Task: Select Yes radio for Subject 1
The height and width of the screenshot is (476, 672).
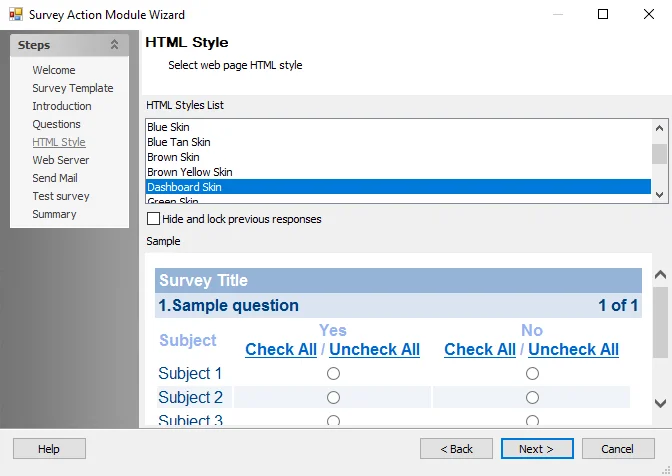Action: coord(333,374)
